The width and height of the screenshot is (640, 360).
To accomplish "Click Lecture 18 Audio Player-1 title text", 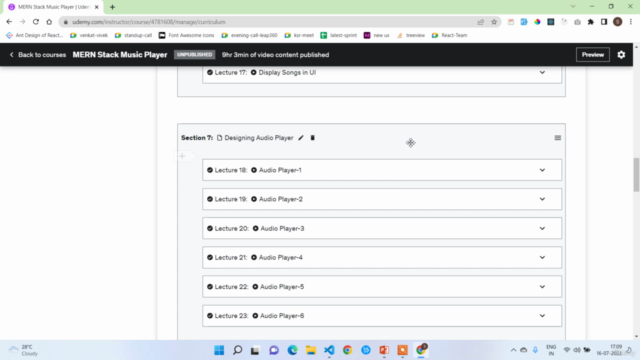I will (x=280, y=170).
